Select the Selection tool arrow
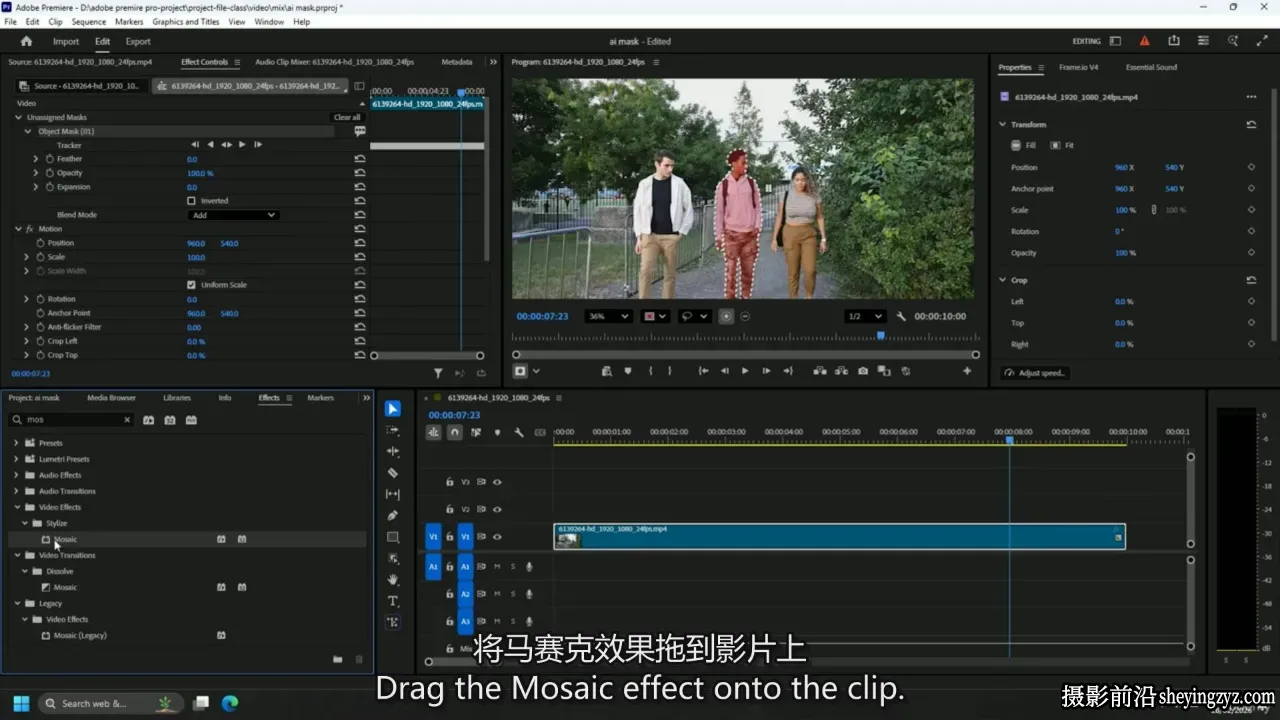The width and height of the screenshot is (1280, 720). point(393,409)
